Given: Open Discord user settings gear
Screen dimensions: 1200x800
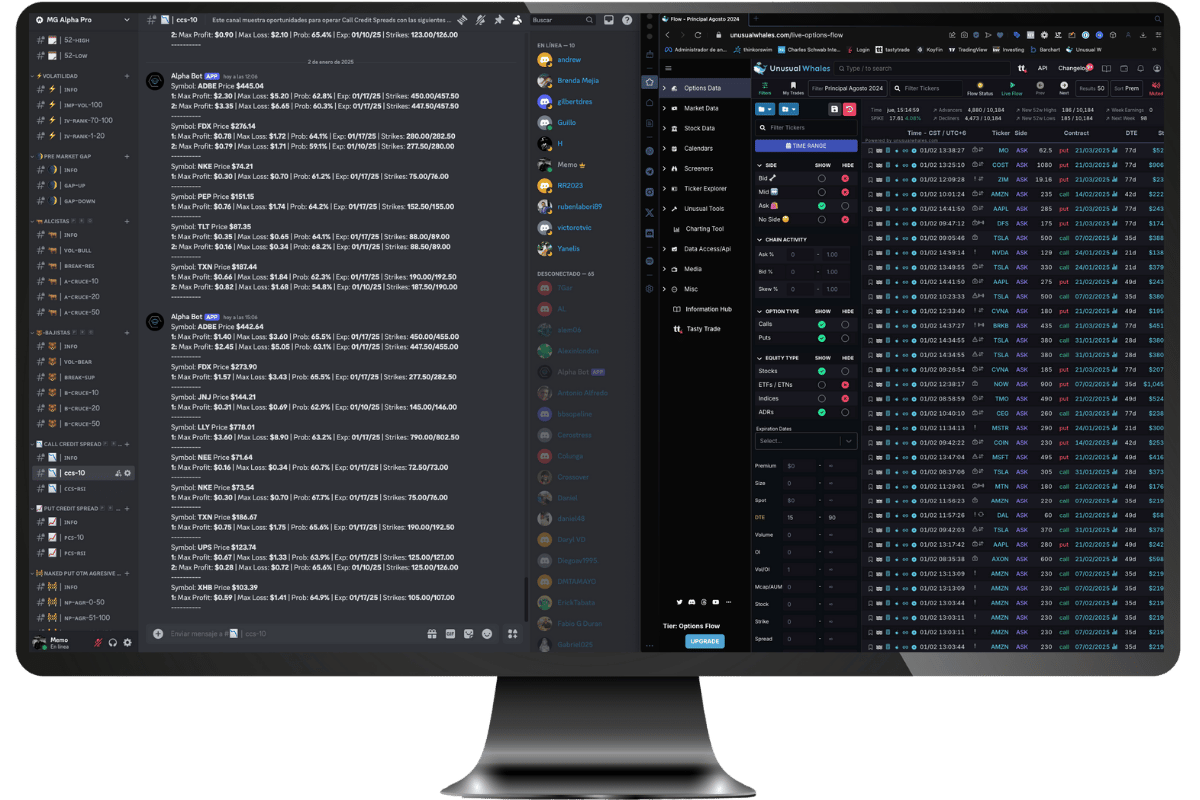Looking at the screenshot, I should [127, 642].
